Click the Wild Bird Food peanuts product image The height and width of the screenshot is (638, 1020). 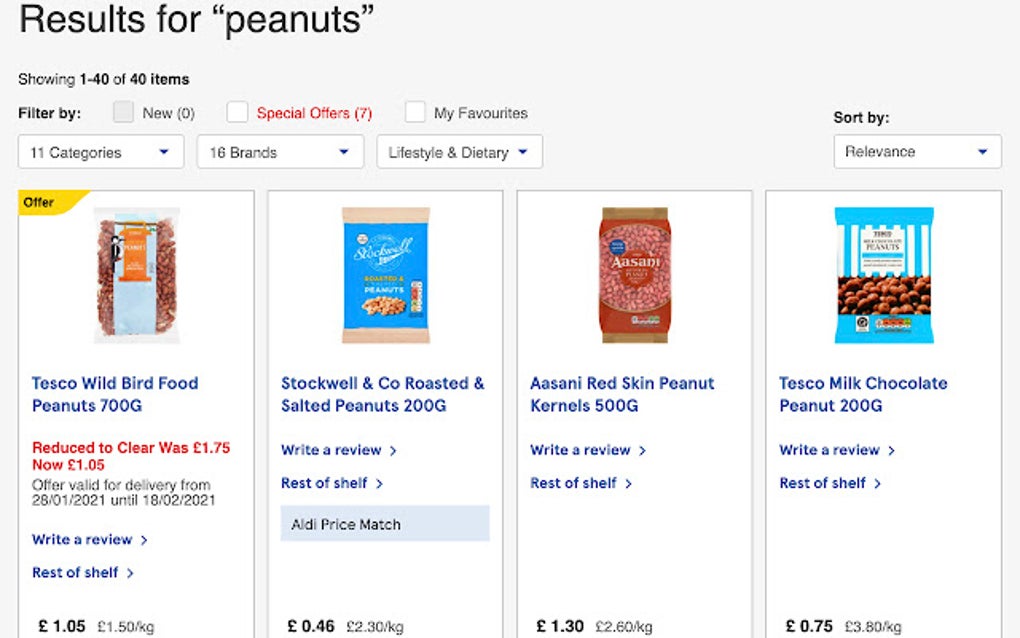[x=136, y=275]
